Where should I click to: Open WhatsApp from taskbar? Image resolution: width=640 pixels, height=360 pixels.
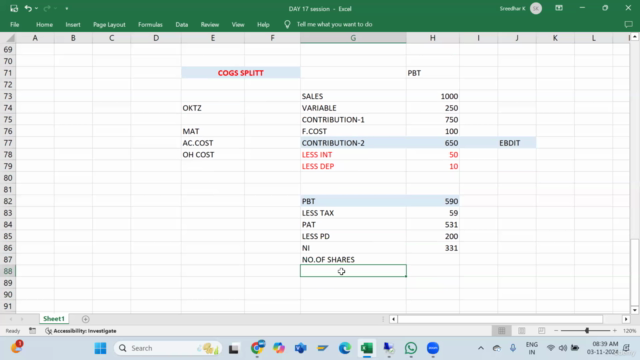[x=411, y=348]
